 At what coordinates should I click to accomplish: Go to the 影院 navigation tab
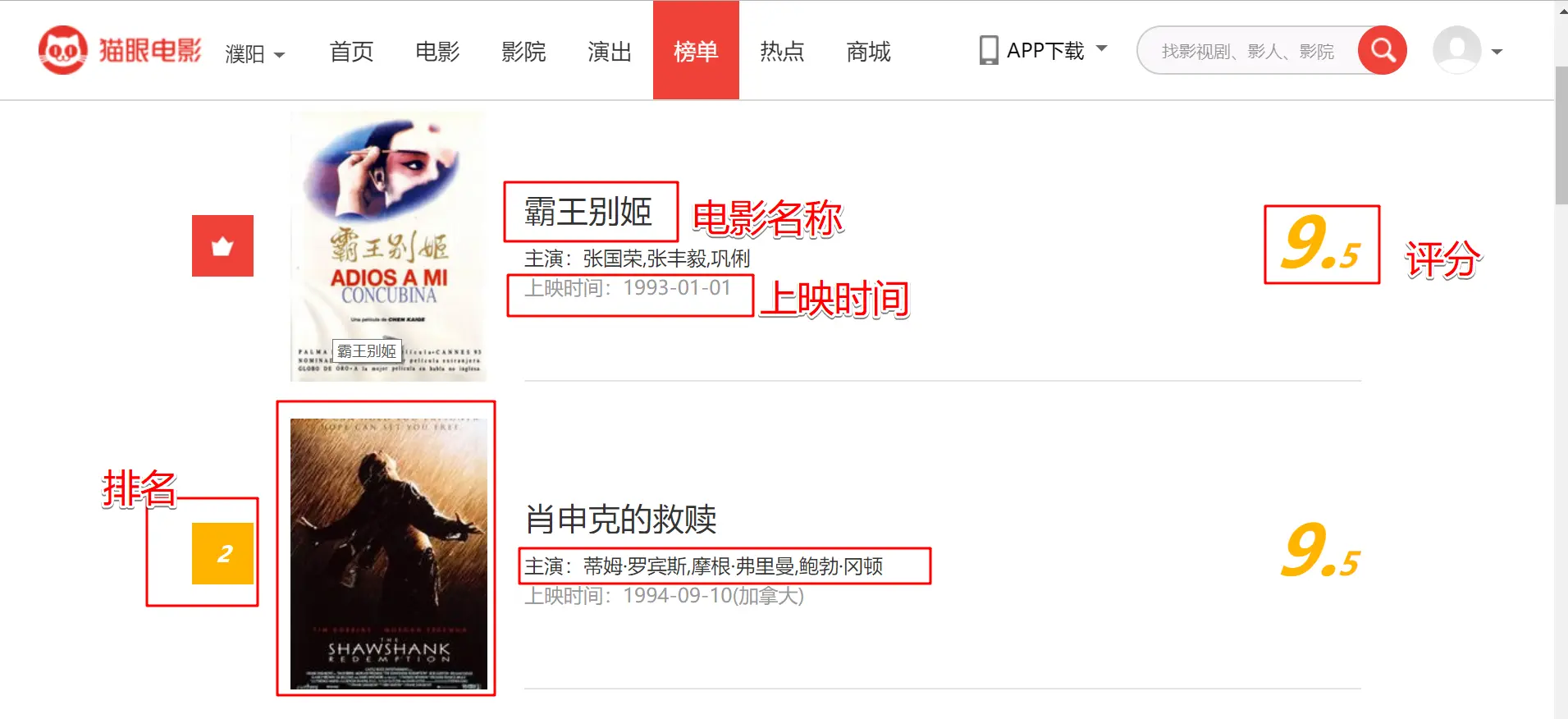click(523, 52)
